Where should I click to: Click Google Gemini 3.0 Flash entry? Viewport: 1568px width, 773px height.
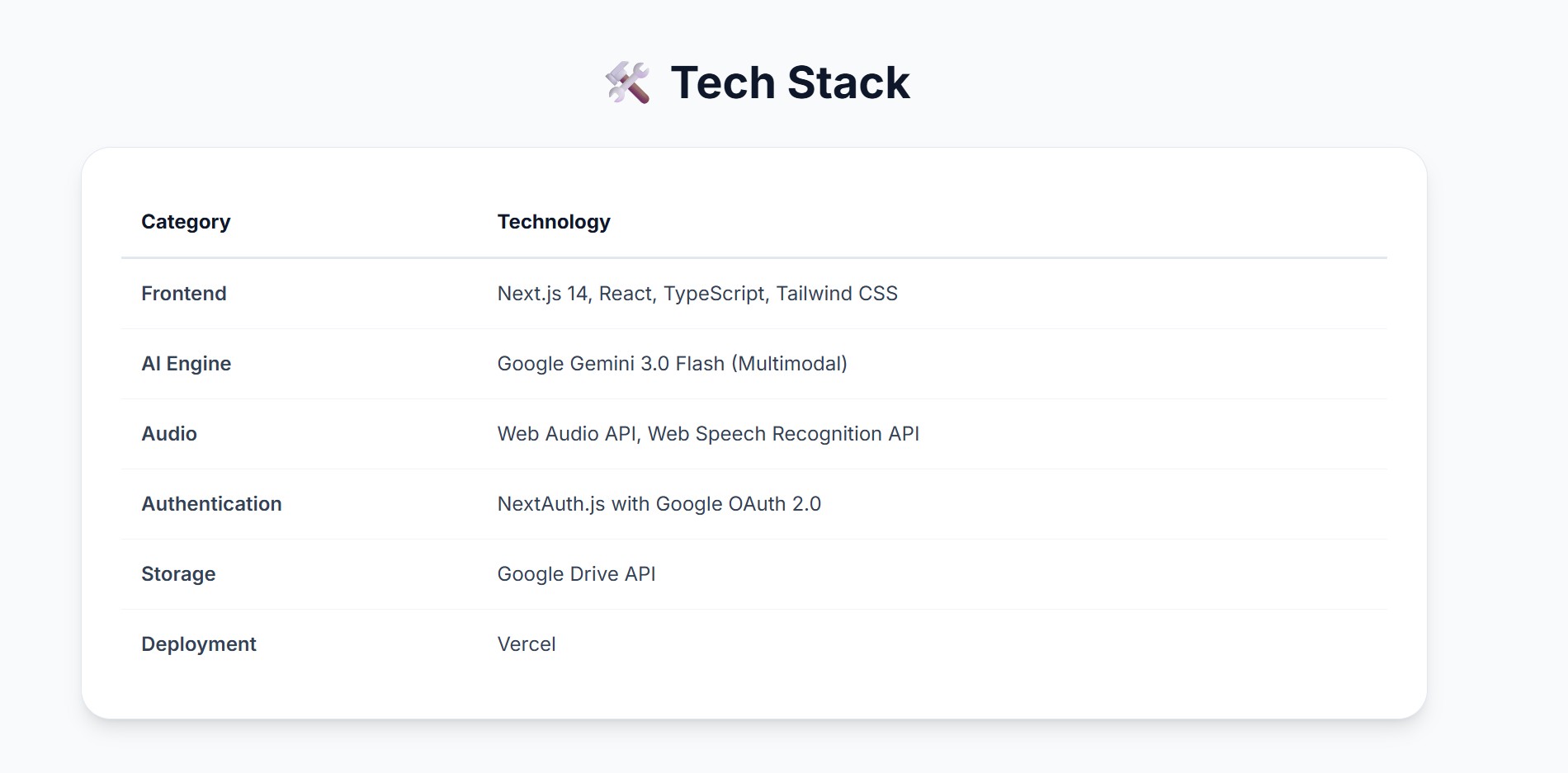pos(611,364)
